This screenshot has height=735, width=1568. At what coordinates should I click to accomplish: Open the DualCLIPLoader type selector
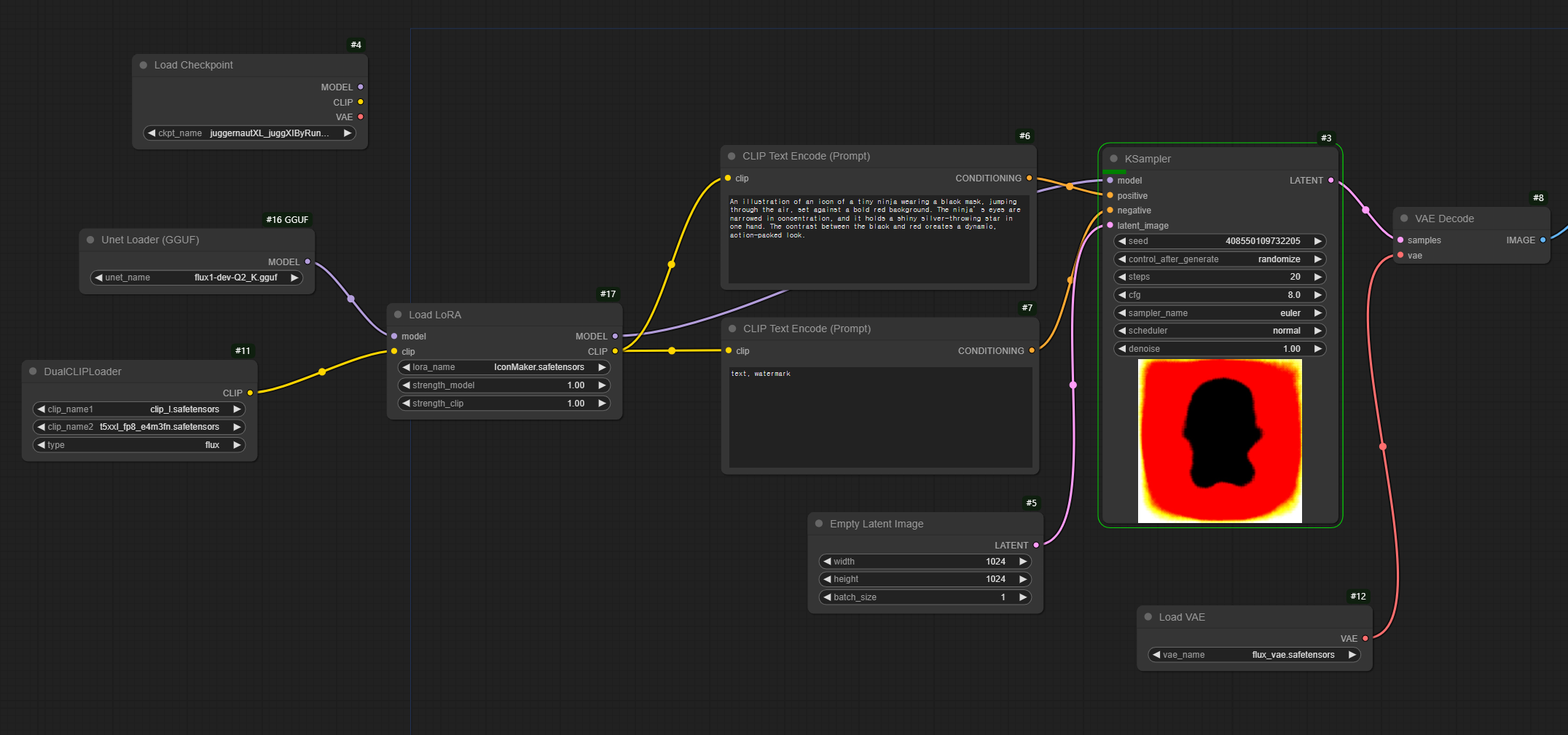139,445
